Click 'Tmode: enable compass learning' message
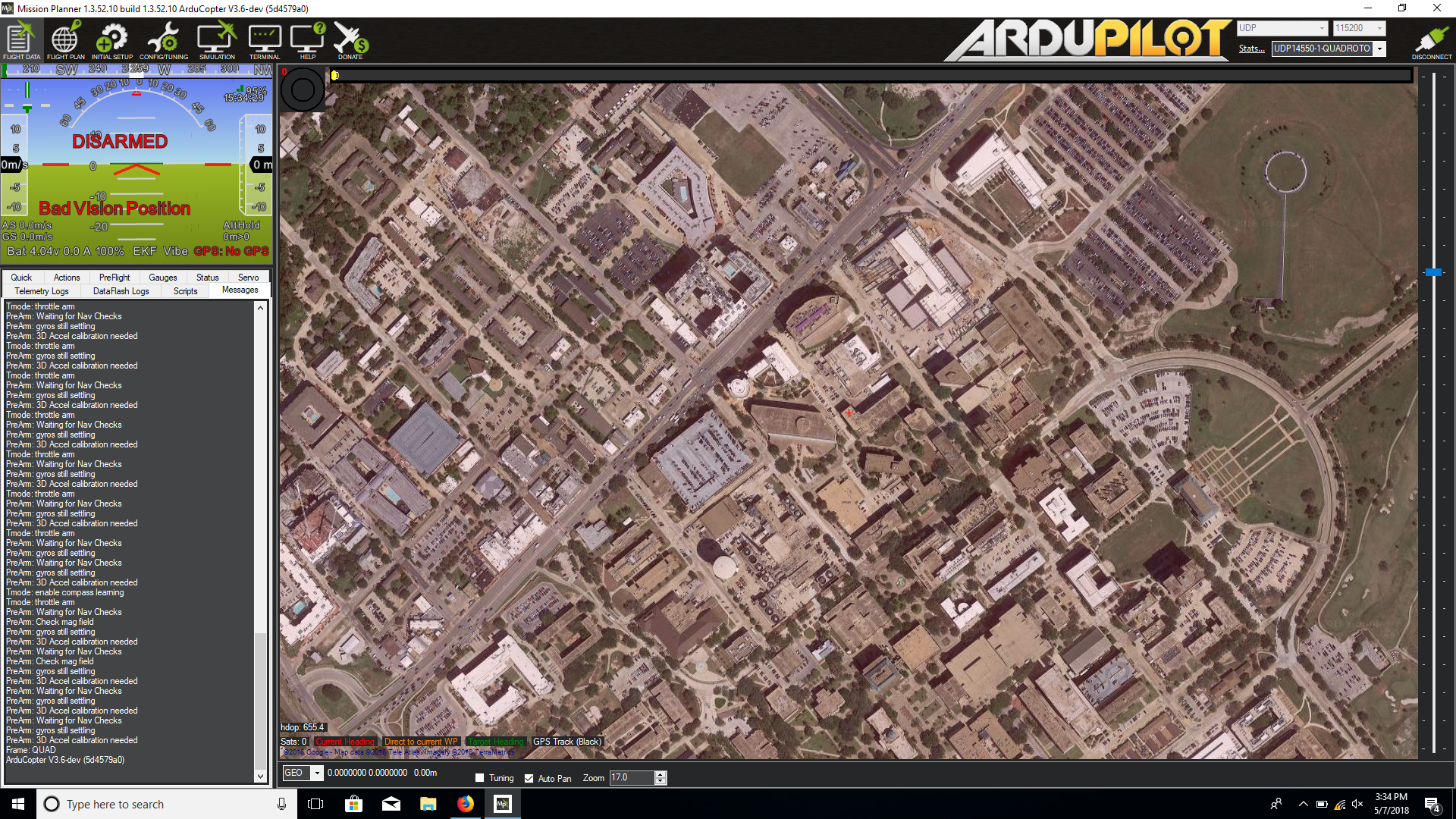The width and height of the screenshot is (1456, 819). 65,592
